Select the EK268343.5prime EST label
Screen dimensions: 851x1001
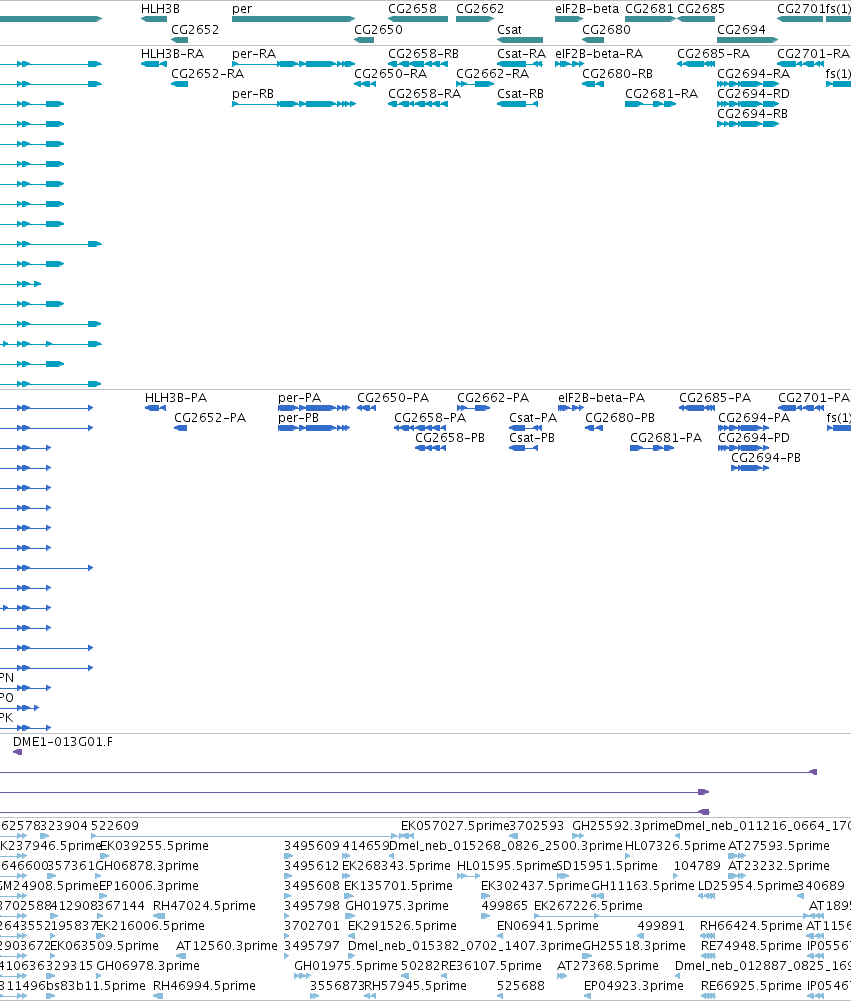396,866
